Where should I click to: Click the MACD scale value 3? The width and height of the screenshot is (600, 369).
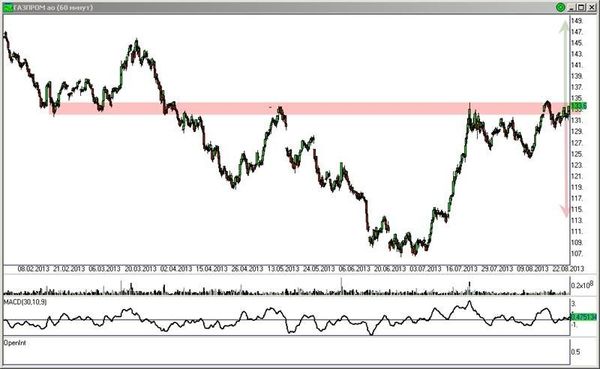(x=574, y=304)
